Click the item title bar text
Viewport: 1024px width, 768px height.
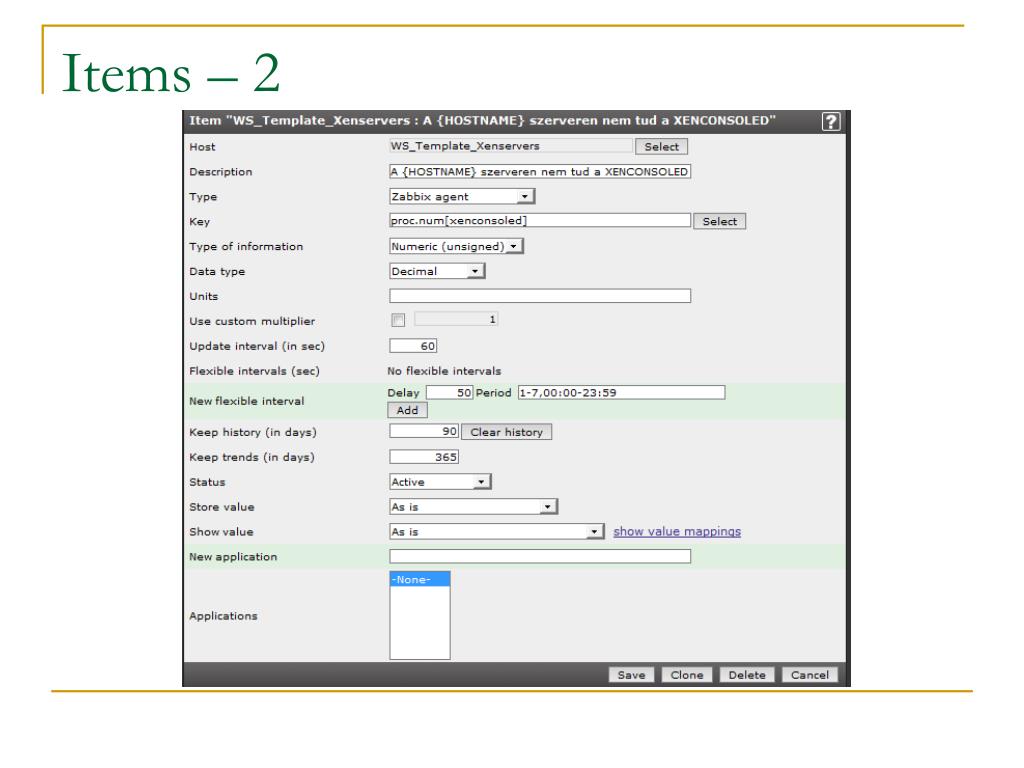(x=483, y=121)
